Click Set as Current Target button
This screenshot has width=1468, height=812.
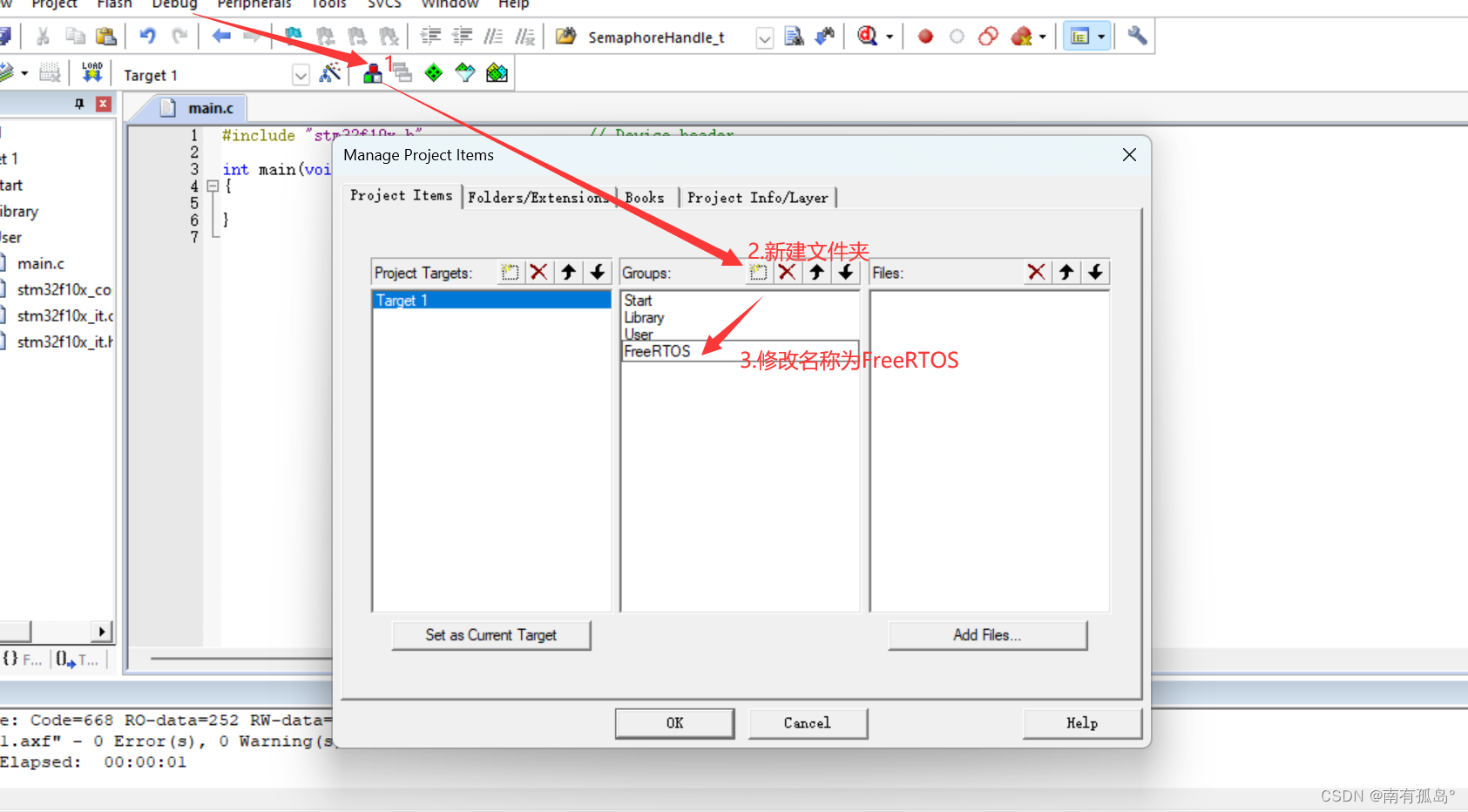coord(491,635)
